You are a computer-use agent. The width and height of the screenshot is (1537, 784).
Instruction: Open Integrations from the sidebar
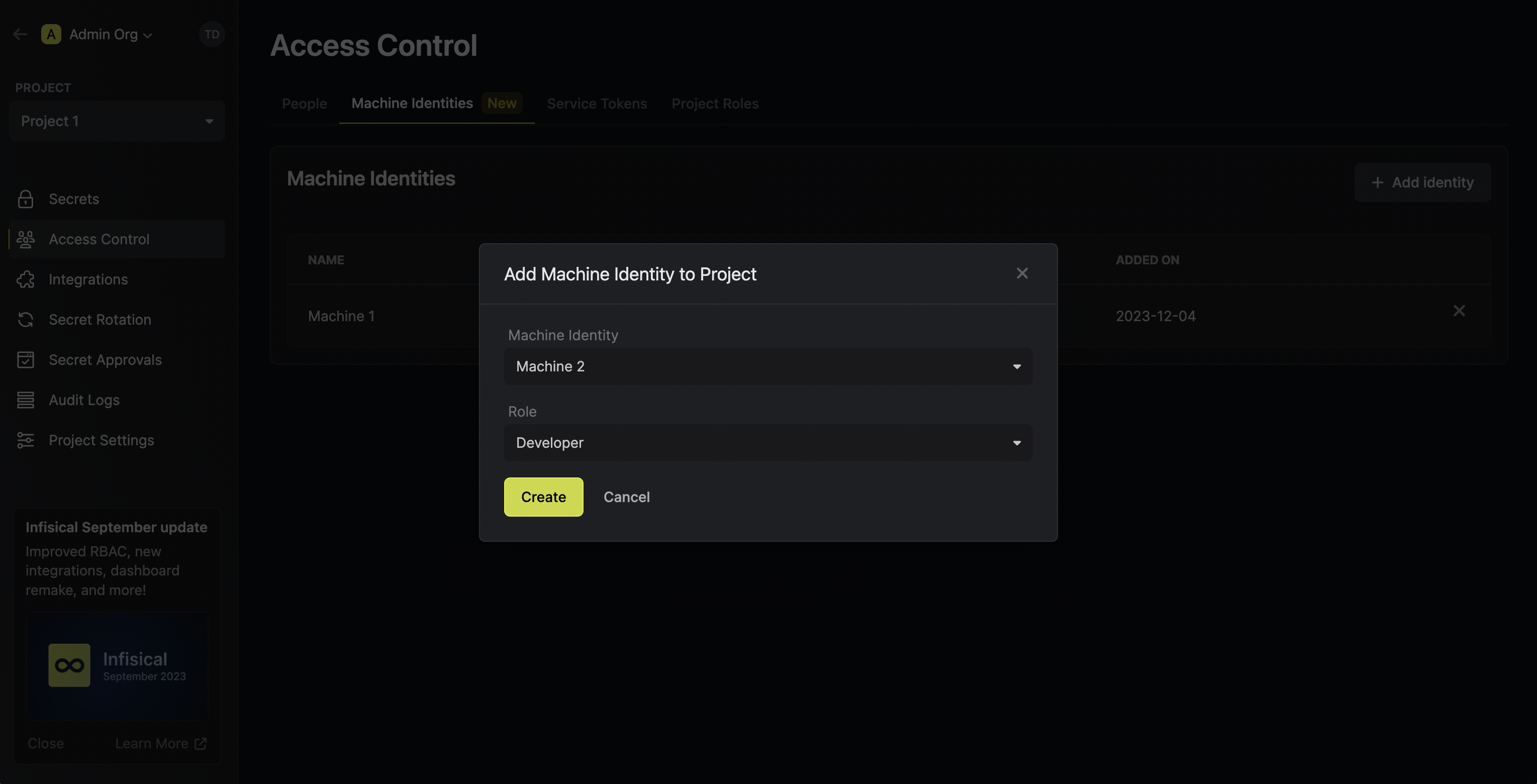(x=117, y=279)
